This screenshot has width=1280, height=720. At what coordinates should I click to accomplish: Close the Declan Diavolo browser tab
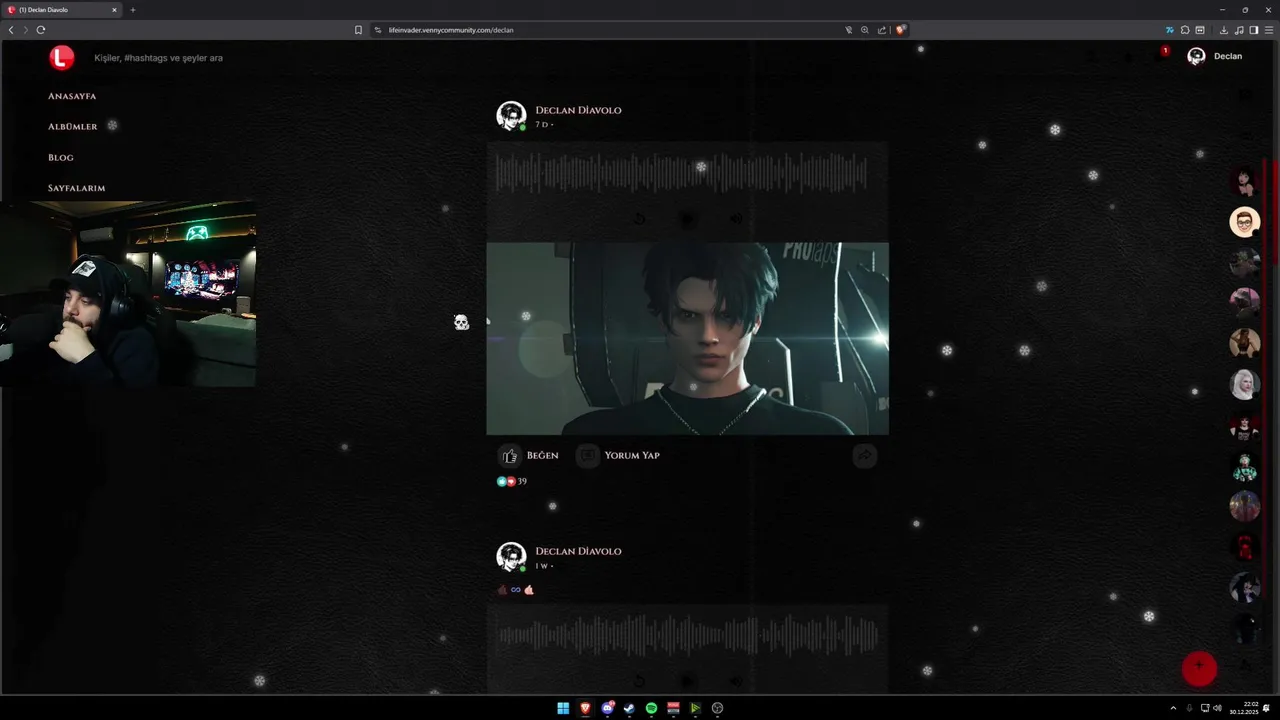(x=114, y=10)
